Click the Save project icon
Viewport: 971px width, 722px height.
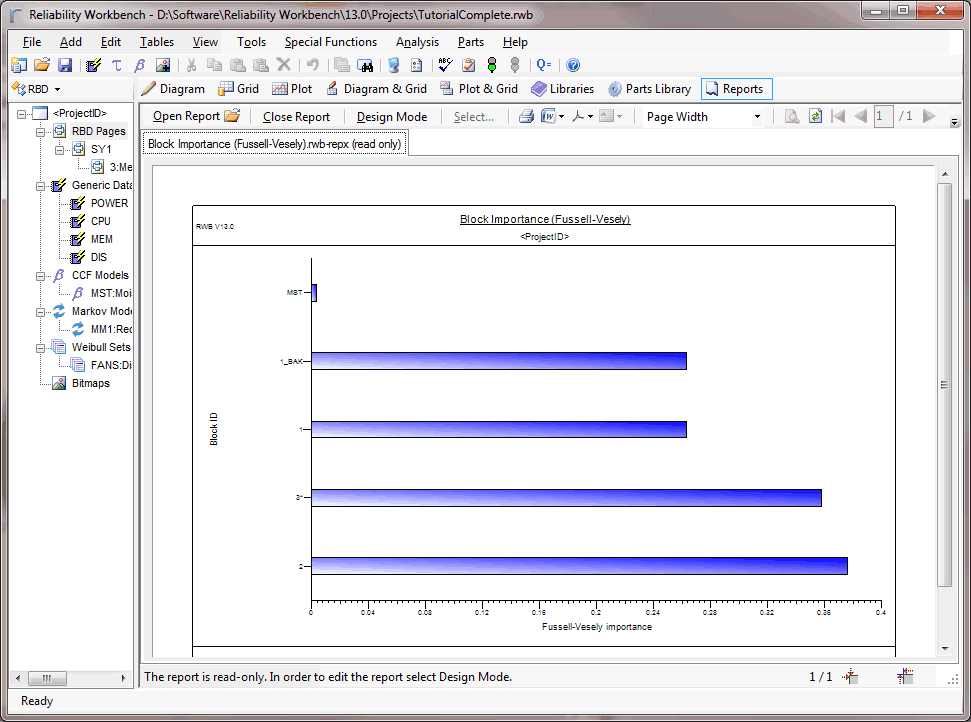tap(65, 65)
